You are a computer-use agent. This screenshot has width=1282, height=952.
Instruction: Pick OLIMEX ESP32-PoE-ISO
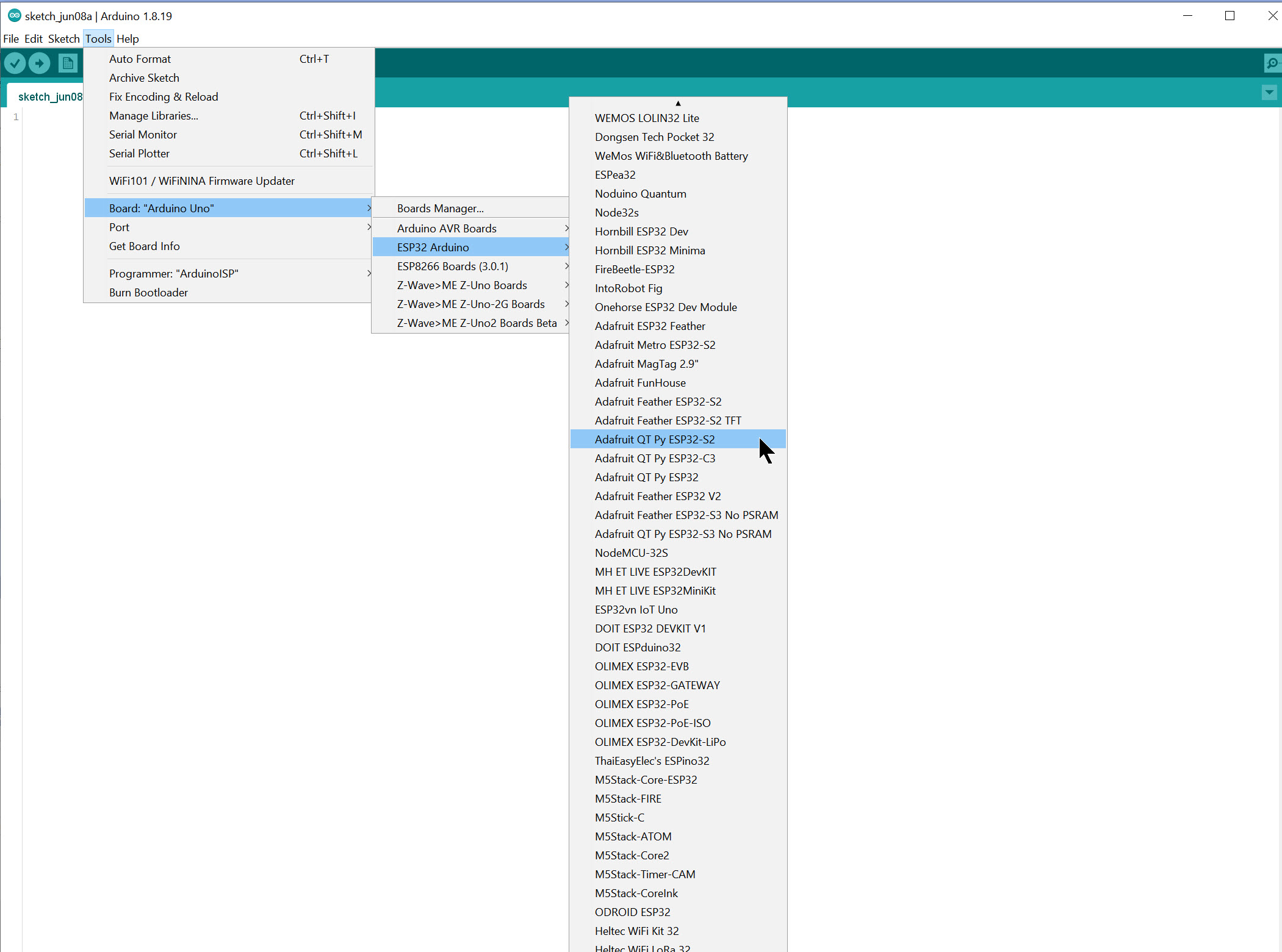tap(678, 723)
